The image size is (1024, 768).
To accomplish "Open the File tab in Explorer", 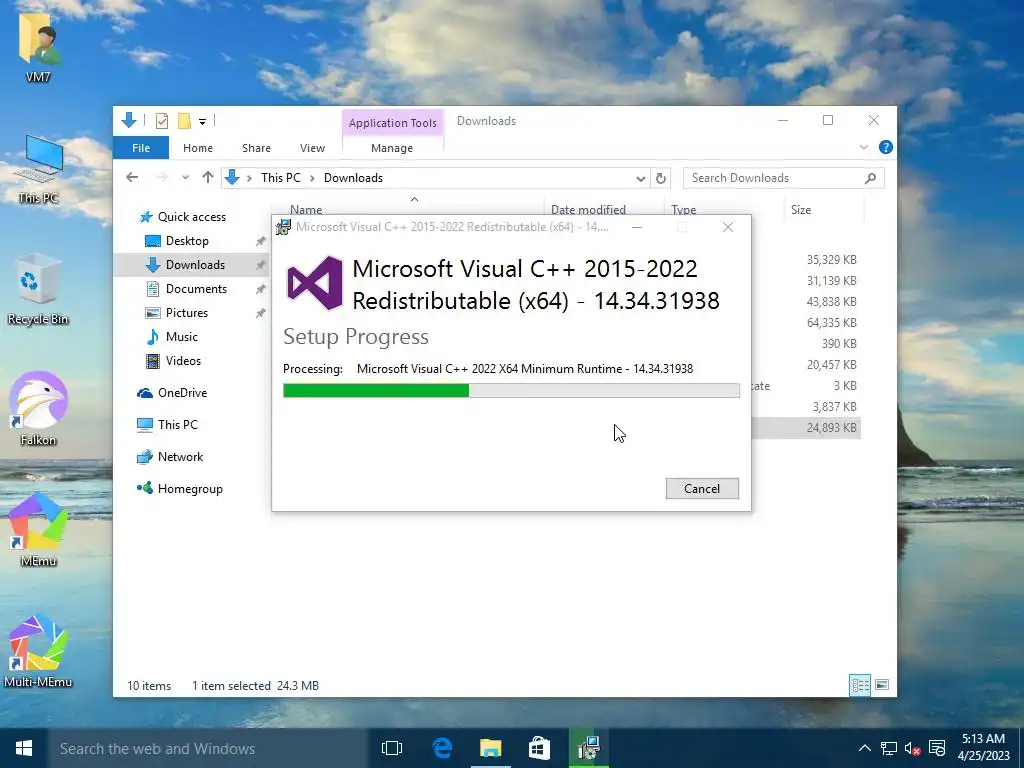I will click(141, 148).
